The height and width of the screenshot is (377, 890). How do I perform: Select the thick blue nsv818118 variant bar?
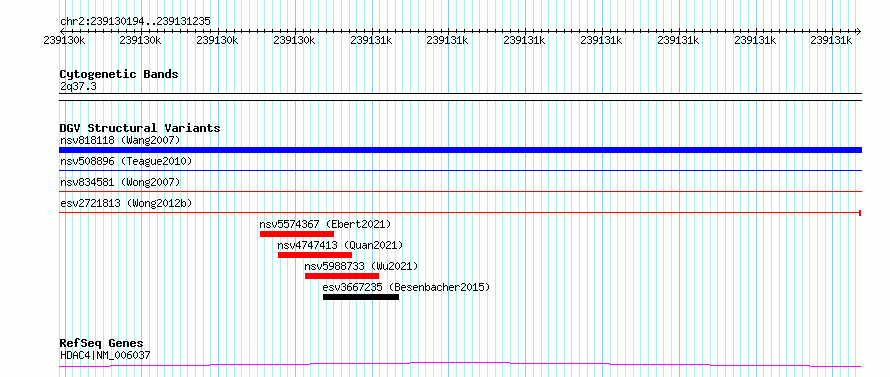coord(460,150)
